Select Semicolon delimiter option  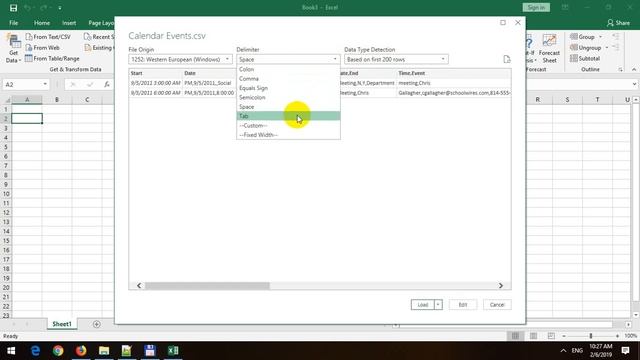[288, 98]
